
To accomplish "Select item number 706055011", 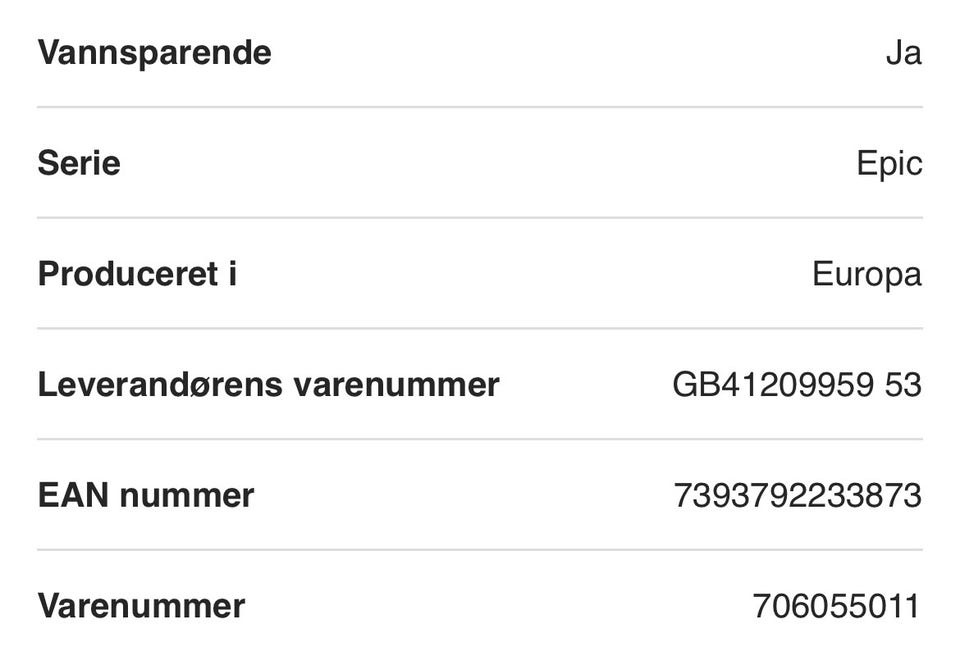I will (836, 606).
